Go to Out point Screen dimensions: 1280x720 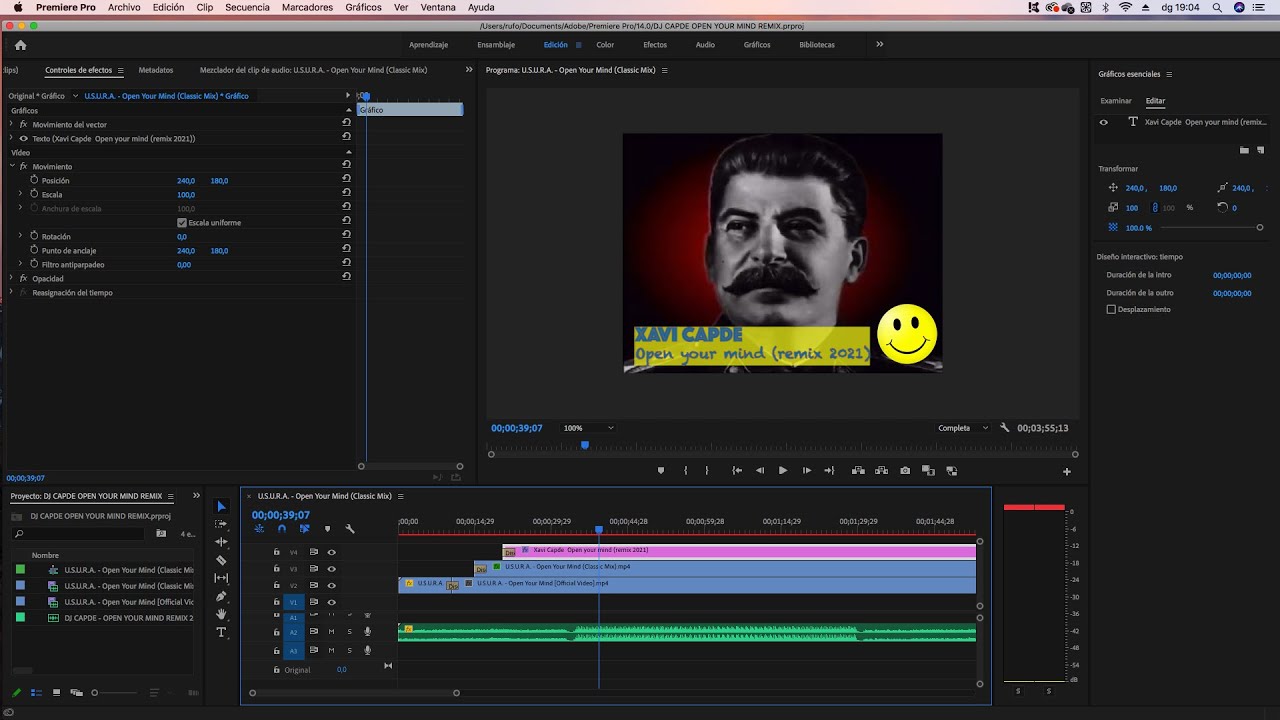[x=829, y=470]
